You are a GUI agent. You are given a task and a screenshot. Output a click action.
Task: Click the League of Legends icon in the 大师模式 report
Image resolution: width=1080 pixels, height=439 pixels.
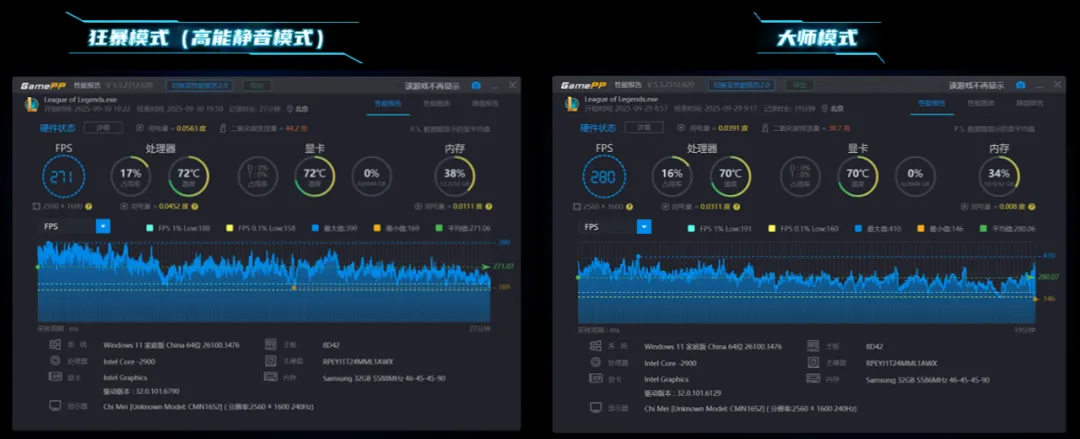[572, 104]
